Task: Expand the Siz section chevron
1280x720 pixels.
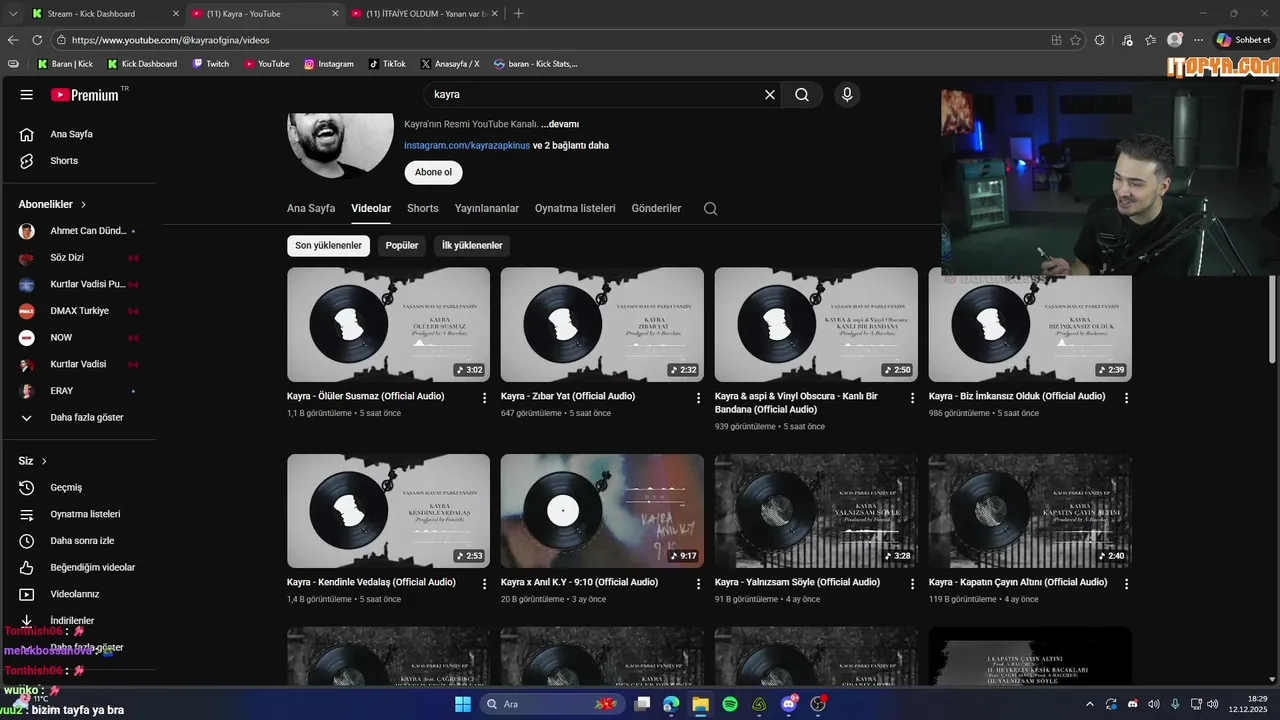Action: point(44,461)
